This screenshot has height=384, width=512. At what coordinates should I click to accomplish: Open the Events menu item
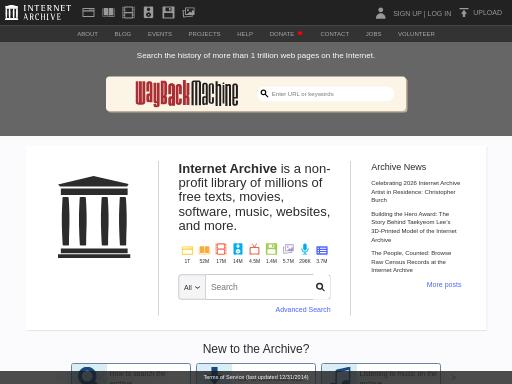click(160, 34)
